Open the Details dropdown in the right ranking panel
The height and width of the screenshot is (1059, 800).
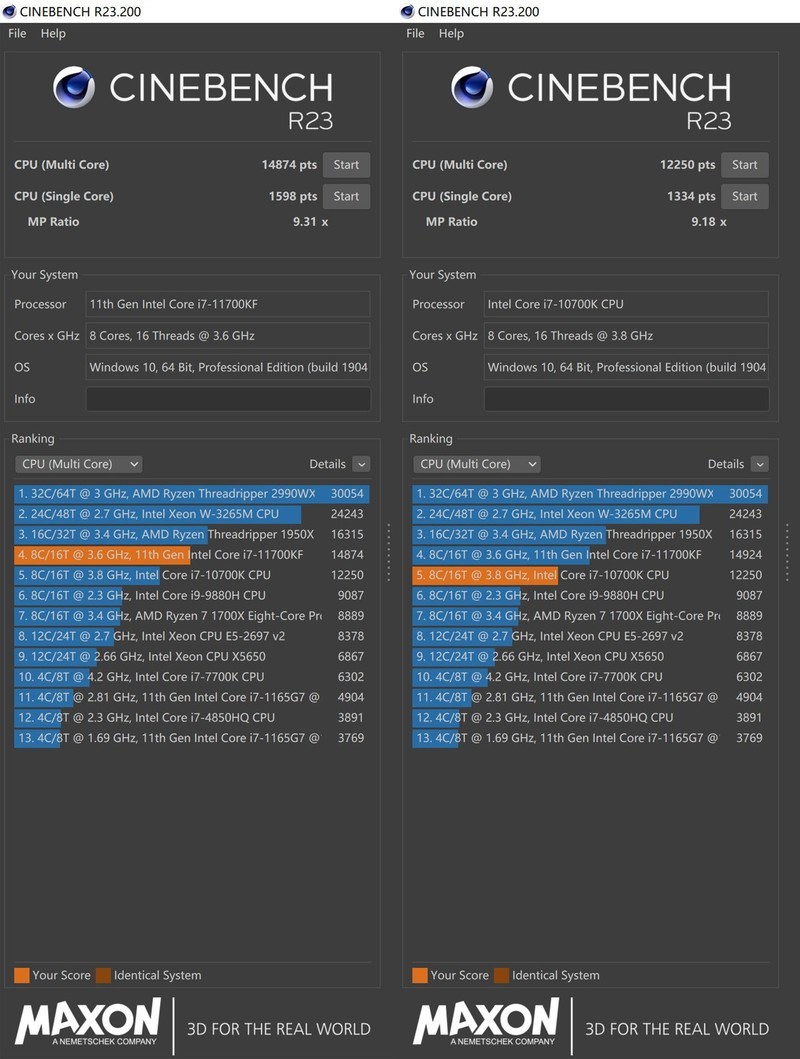click(759, 464)
